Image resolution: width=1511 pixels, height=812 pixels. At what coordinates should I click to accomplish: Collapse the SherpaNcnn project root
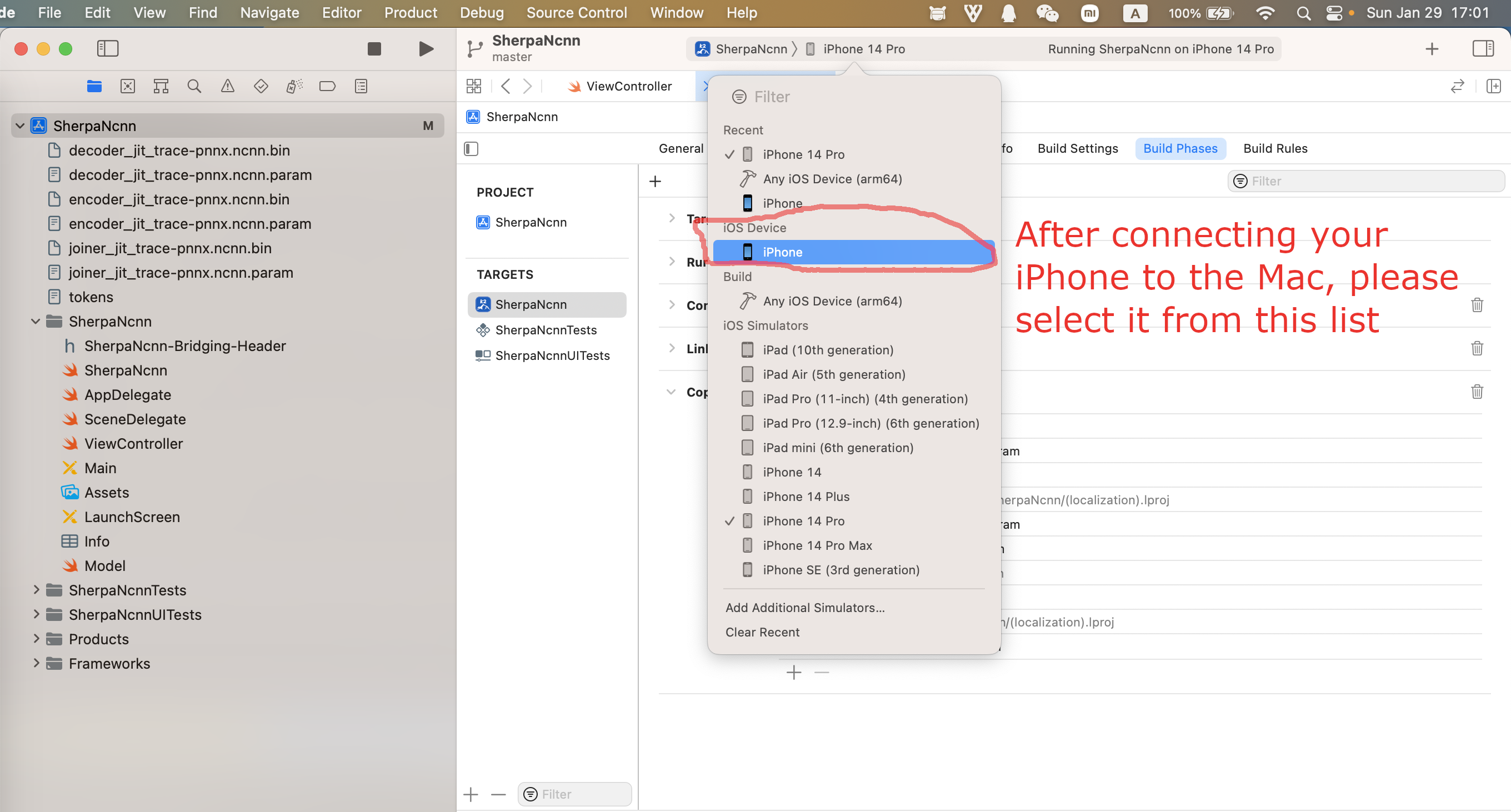point(20,126)
